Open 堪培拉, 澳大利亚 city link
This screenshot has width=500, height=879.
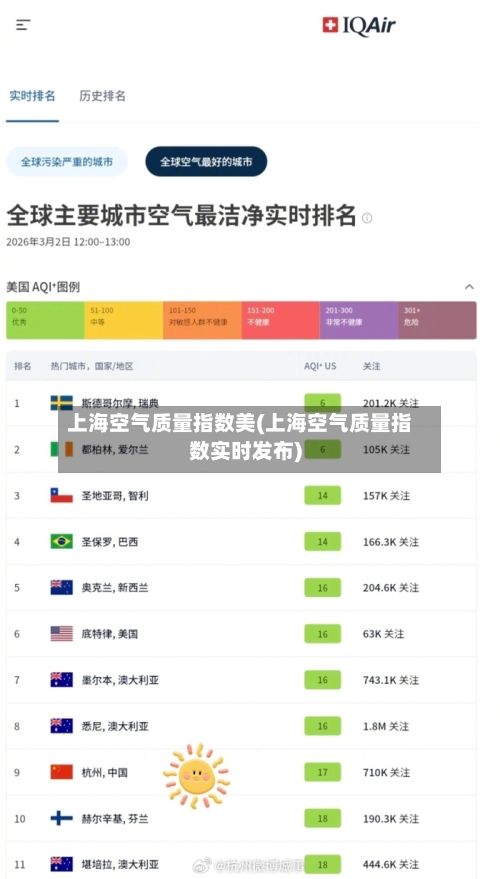pos(120,864)
